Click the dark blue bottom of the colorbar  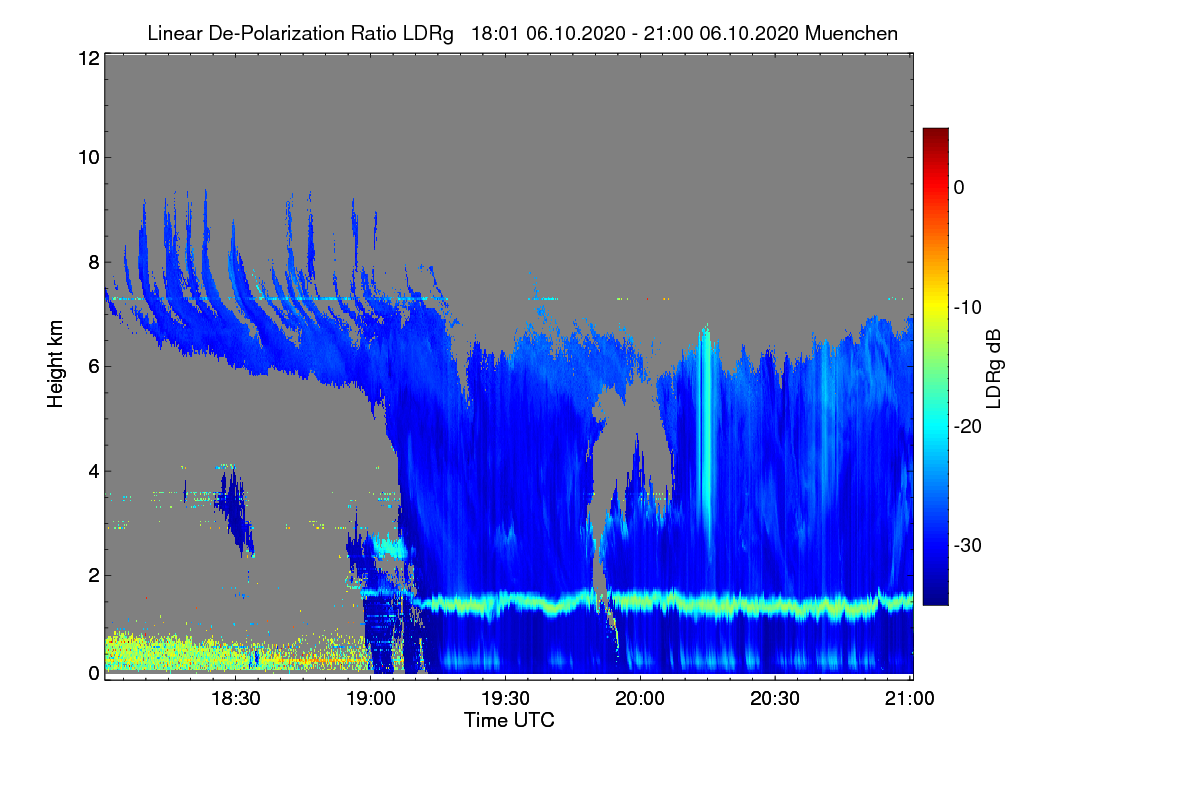tap(935, 594)
